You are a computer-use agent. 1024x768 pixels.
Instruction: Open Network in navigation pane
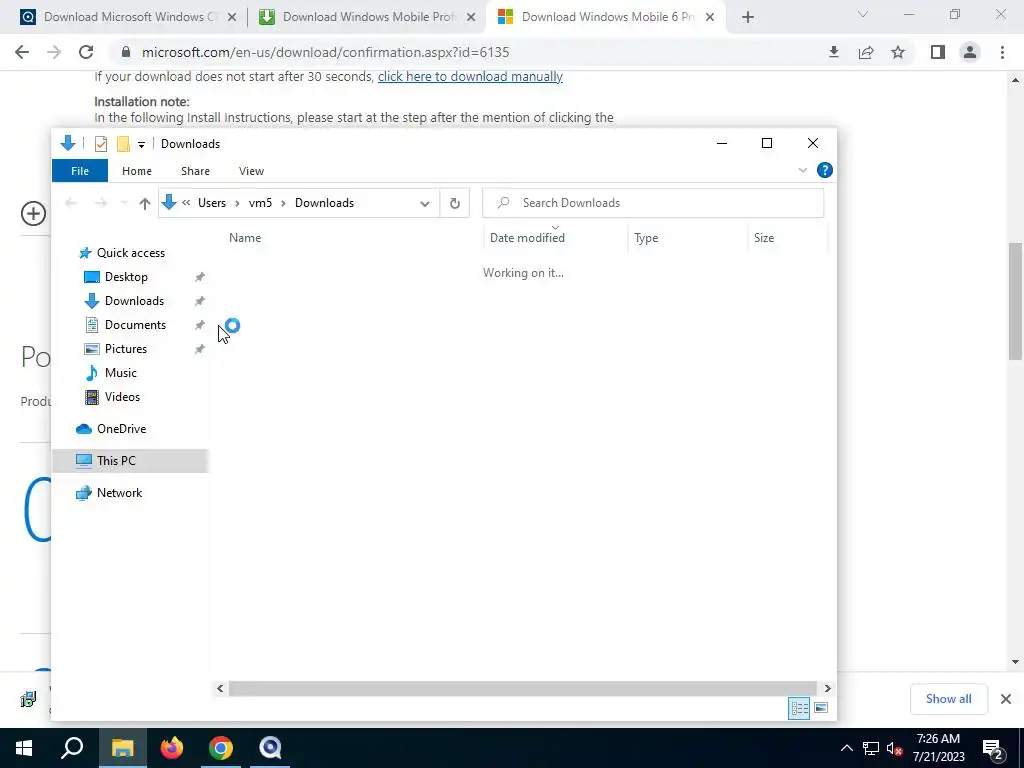click(120, 493)
